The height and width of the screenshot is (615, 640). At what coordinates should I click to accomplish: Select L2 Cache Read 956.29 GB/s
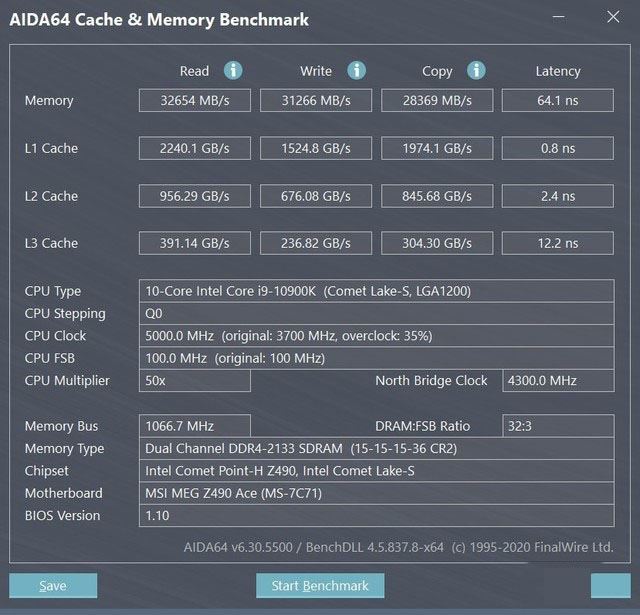(195, 196)
